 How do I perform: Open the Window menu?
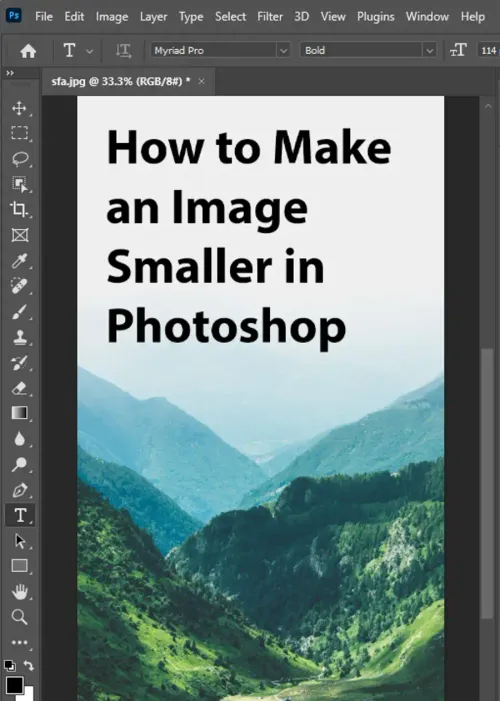click(x=427, y=17)
